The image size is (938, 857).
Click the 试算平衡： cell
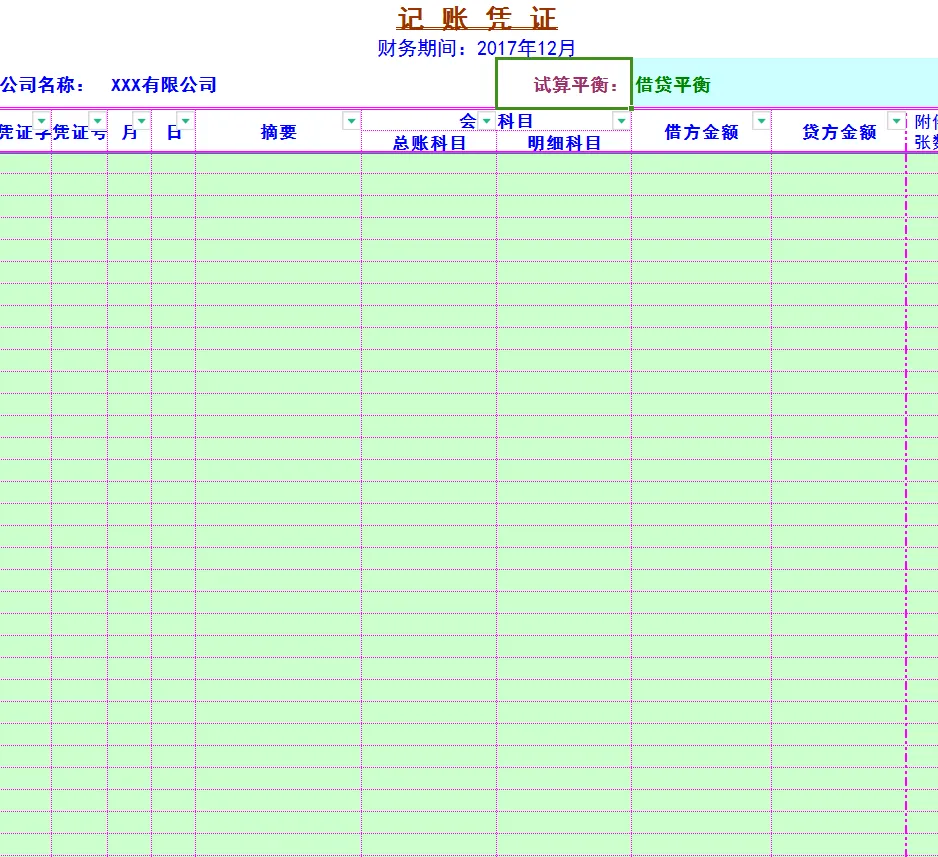[564, 84]
